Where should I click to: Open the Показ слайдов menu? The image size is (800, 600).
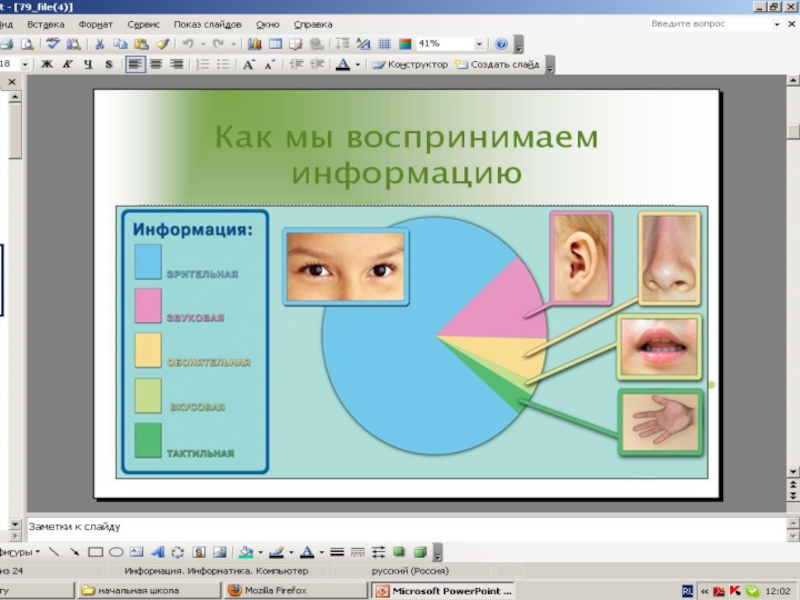tap(209, 23)
